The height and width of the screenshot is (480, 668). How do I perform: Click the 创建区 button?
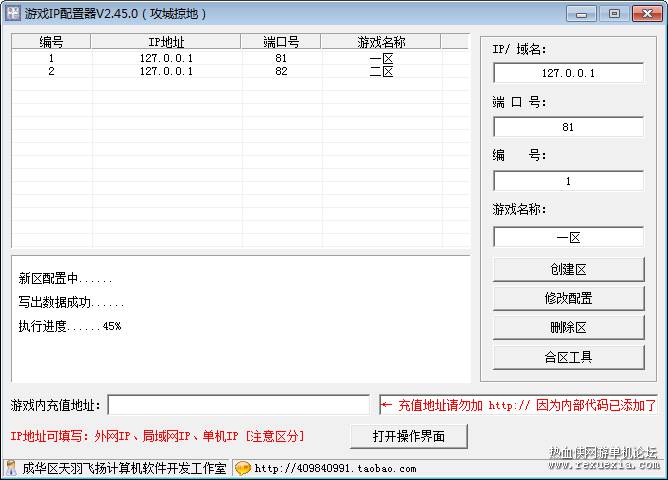[x=568, y=269]
